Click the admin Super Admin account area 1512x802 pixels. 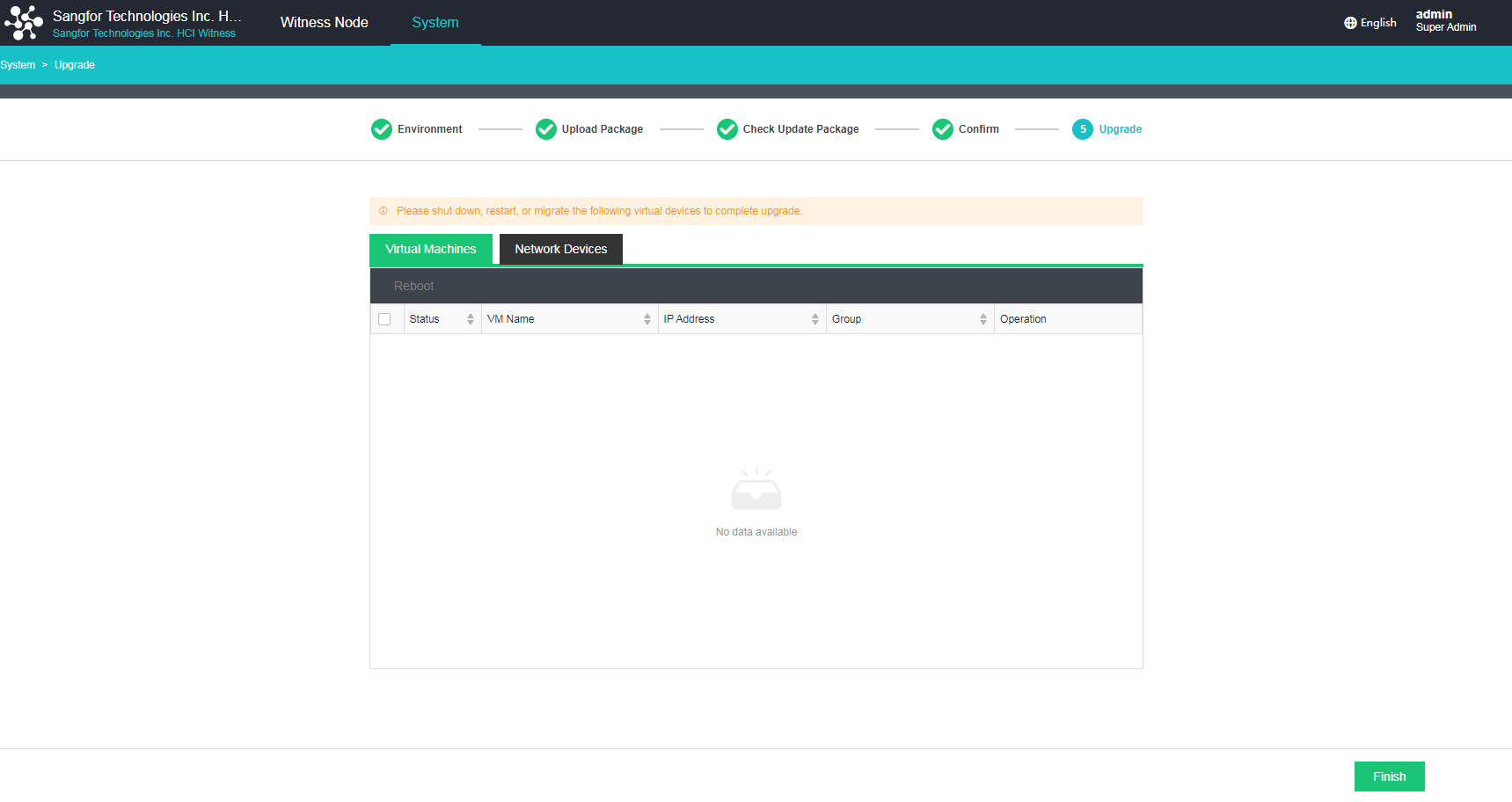tap(1446, 20)
